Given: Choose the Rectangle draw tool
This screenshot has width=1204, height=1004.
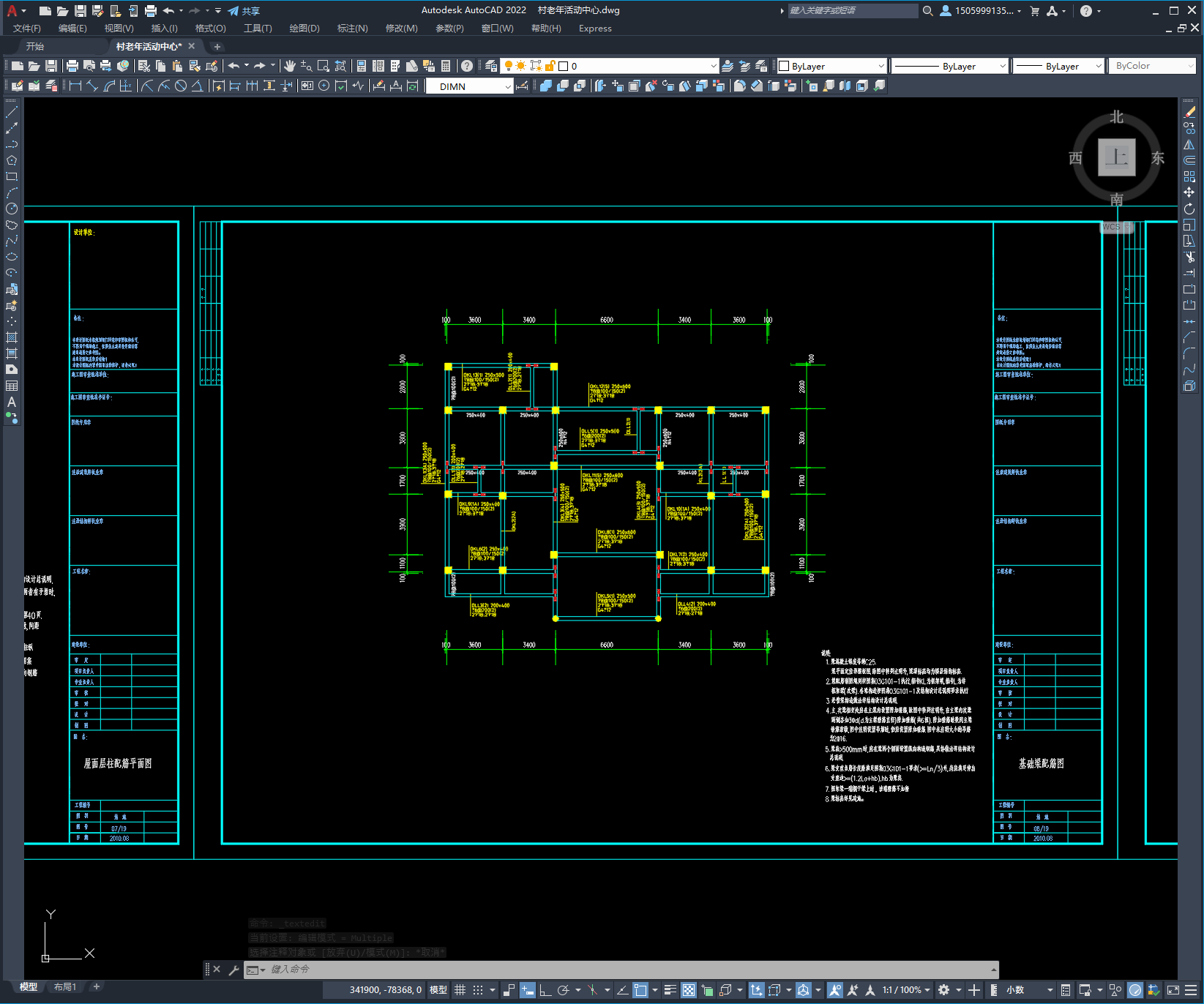Looking at the screenshot, I should click(x=12, y=176).
